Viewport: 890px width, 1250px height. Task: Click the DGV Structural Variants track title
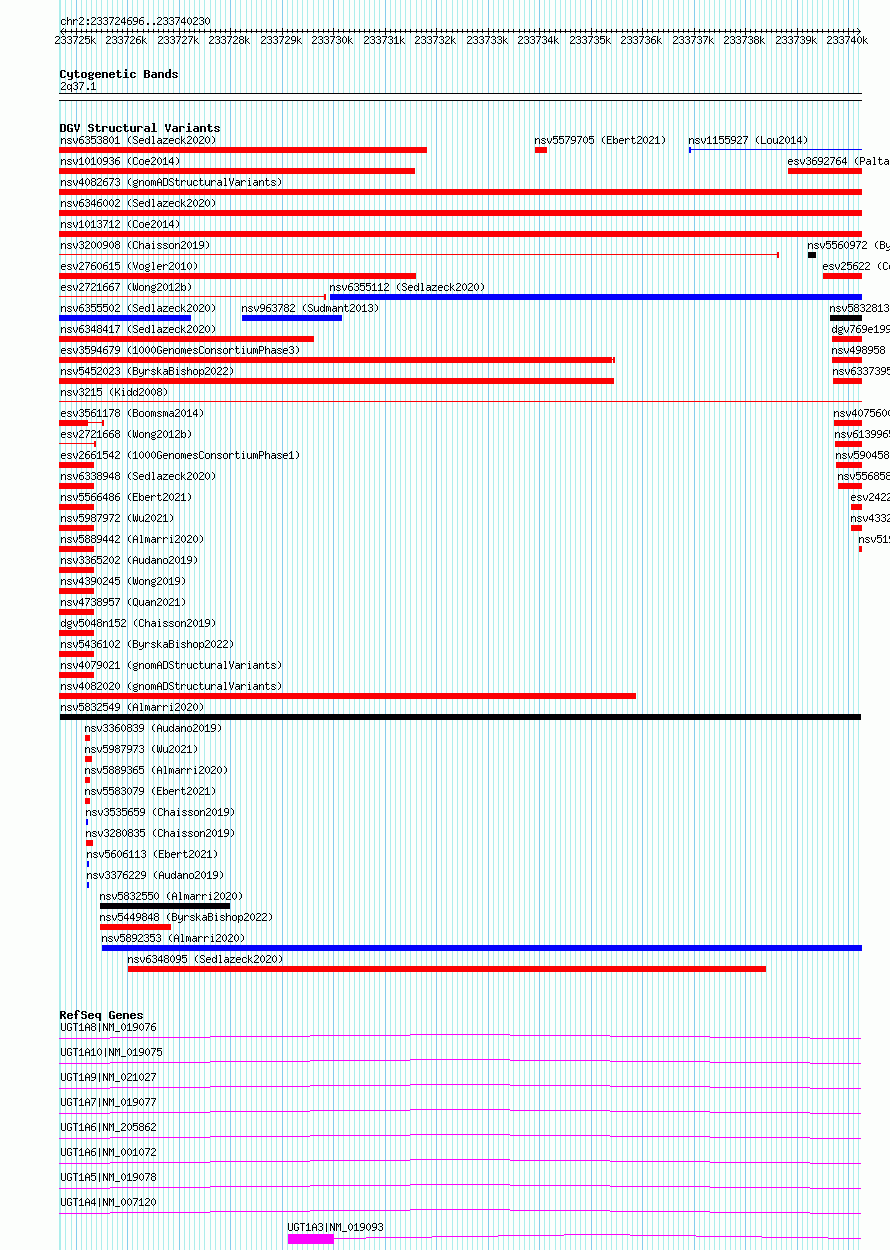click(140, 128)
